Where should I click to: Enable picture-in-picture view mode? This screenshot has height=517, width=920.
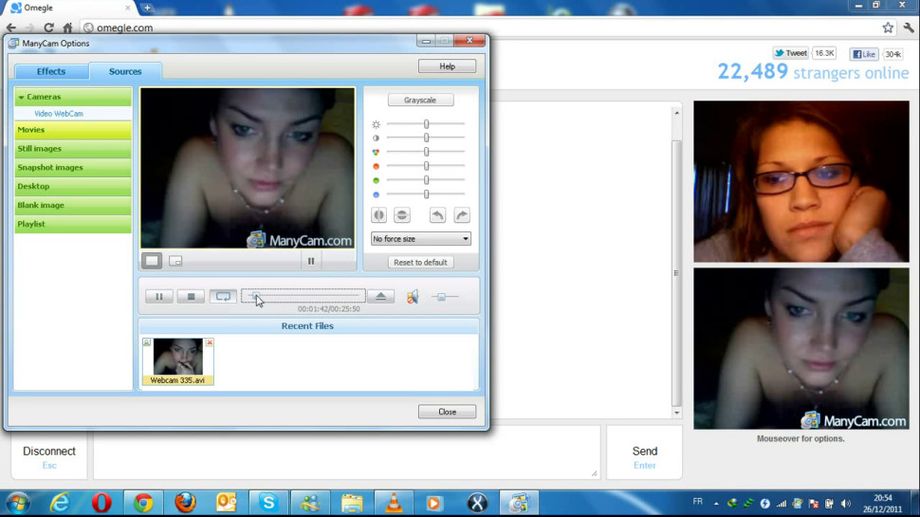(175, 261)
